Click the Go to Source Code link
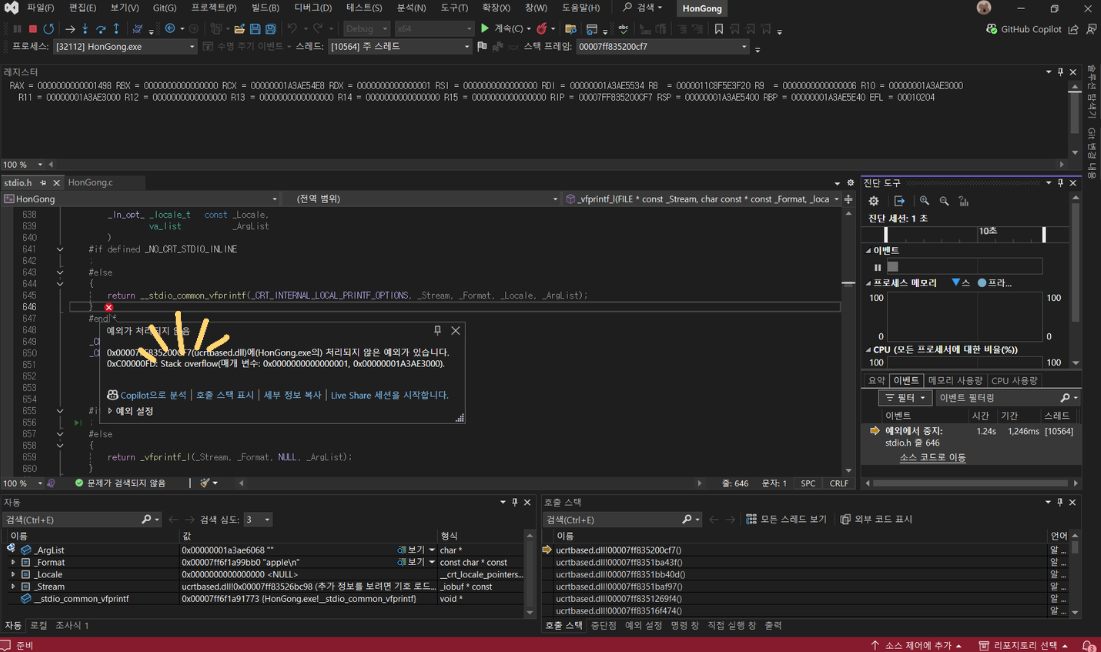 [932, 457]
